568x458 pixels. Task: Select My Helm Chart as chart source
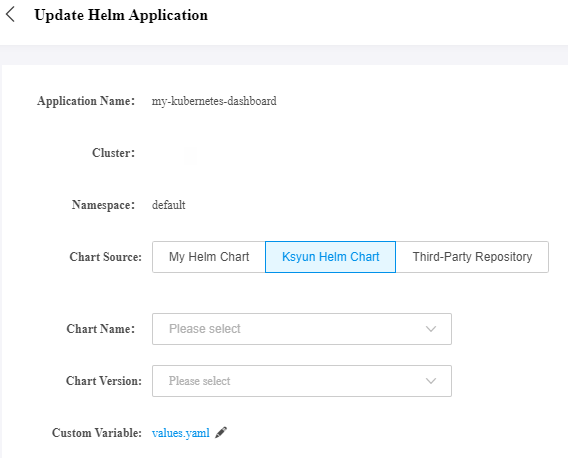(x=209, y=257)
